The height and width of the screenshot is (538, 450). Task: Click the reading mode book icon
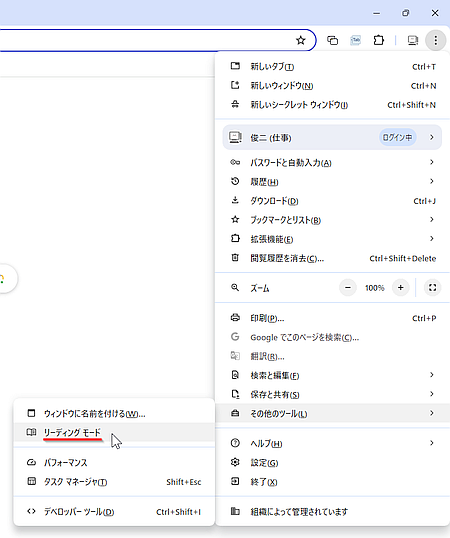click(31, 432)
